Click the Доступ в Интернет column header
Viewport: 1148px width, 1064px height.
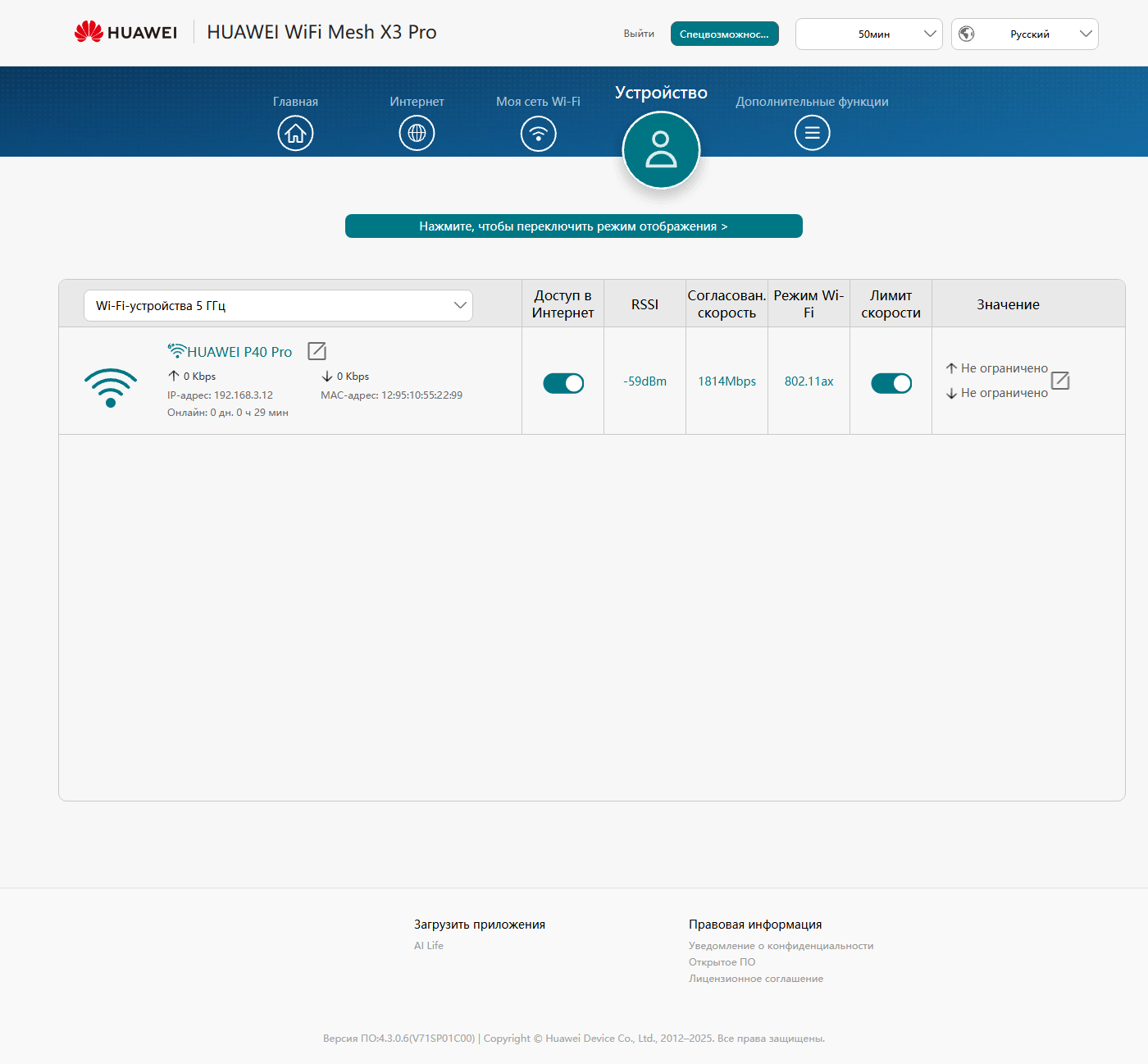click(x=563, y=304)
